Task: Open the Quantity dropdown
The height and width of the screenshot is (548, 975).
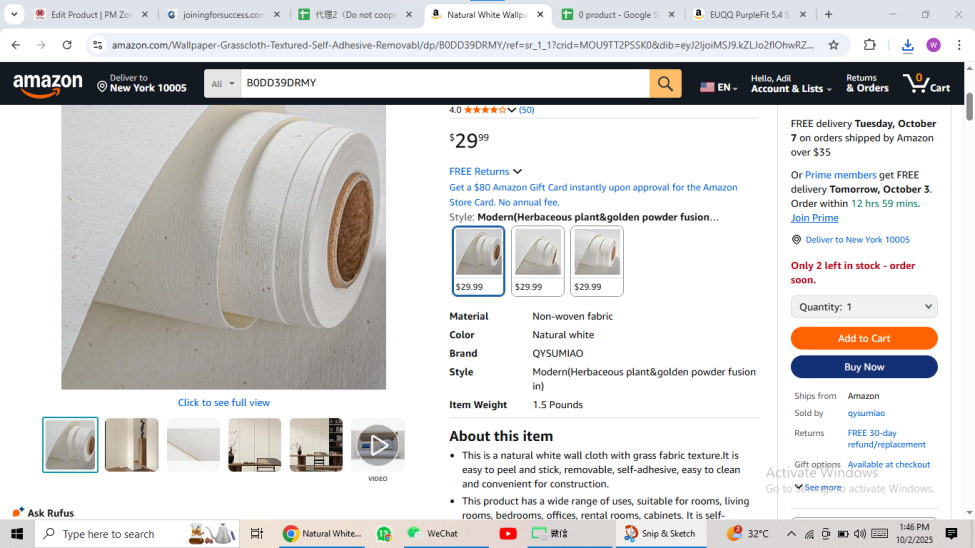Action: tap(864, 307)
